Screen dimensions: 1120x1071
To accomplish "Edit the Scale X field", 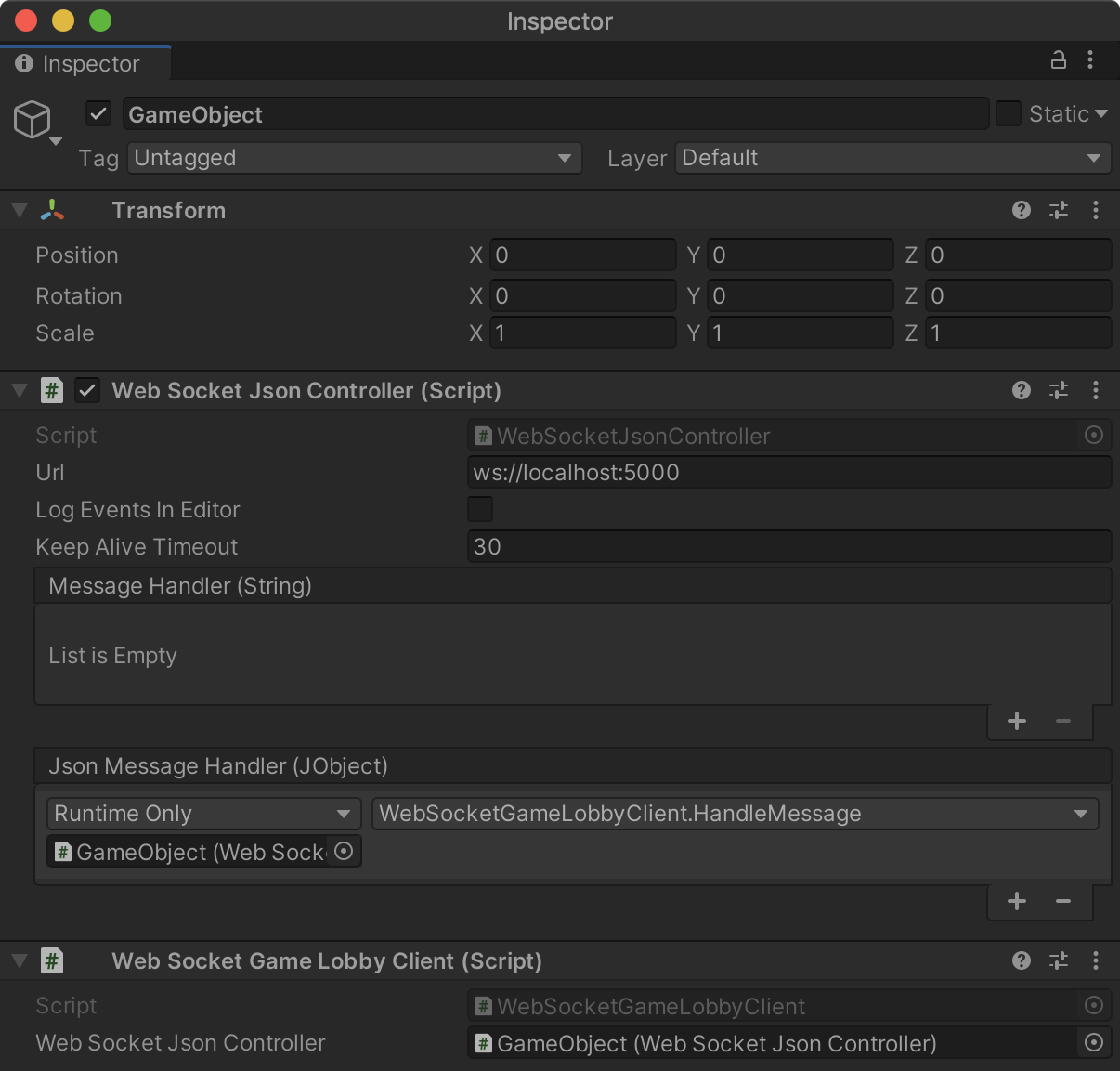I will click(x=582, y=333).
